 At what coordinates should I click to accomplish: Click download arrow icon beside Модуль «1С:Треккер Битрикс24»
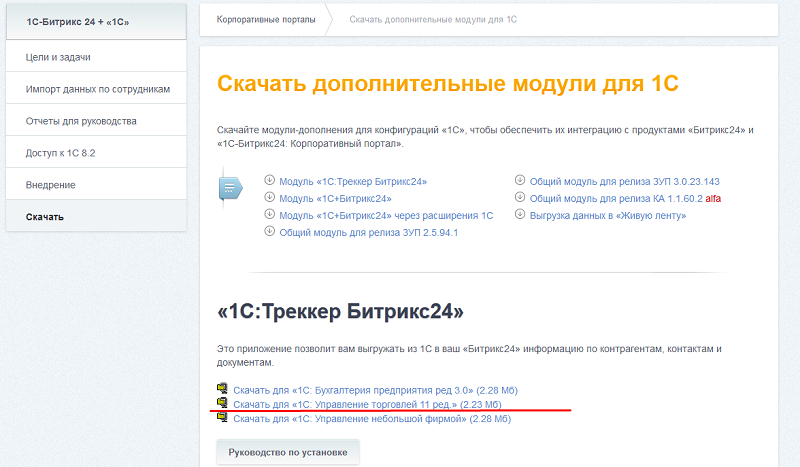pyautogui.click(x=269, y=180)
